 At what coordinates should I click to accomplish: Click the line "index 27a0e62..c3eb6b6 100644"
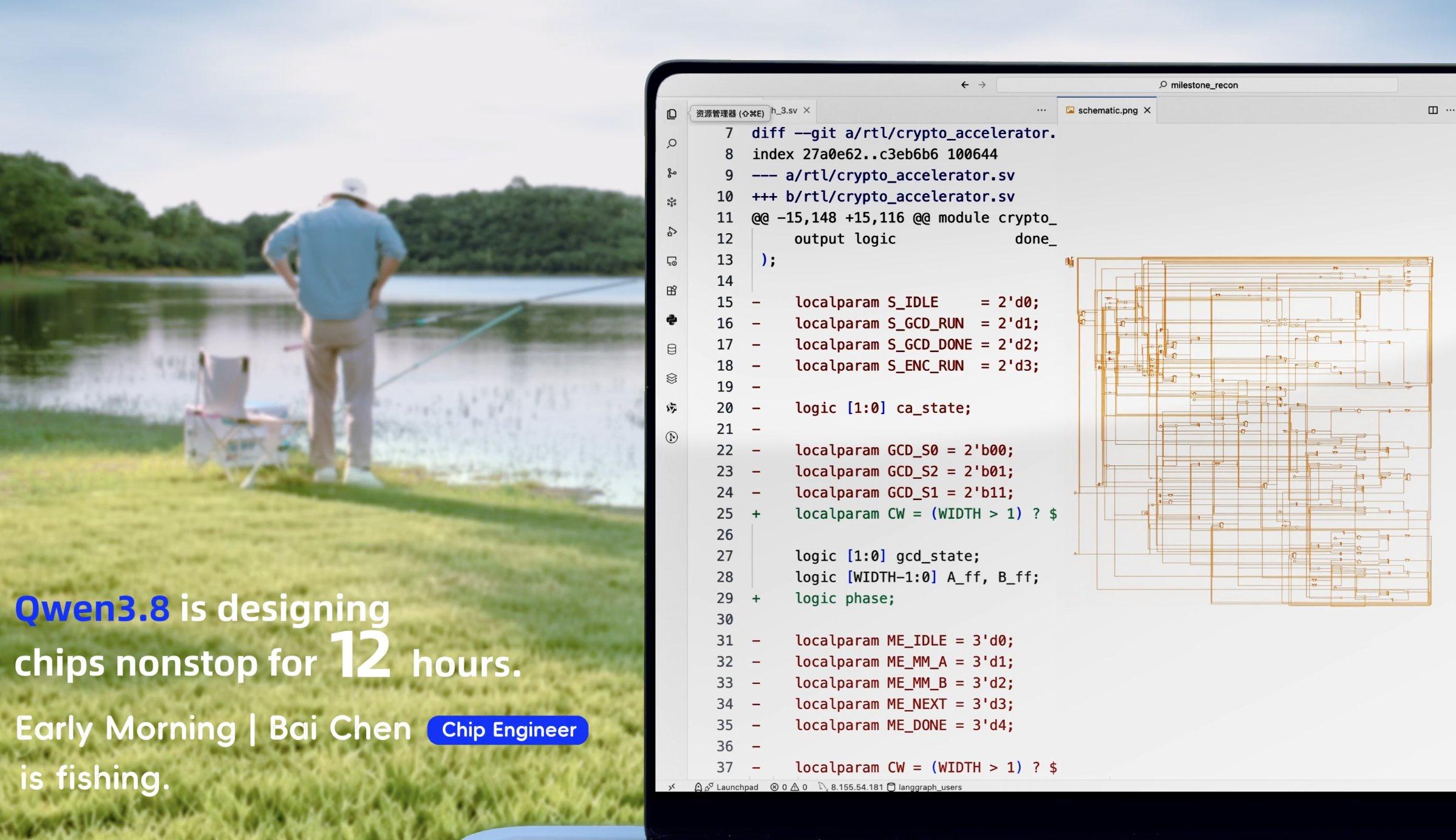point(874,154)
